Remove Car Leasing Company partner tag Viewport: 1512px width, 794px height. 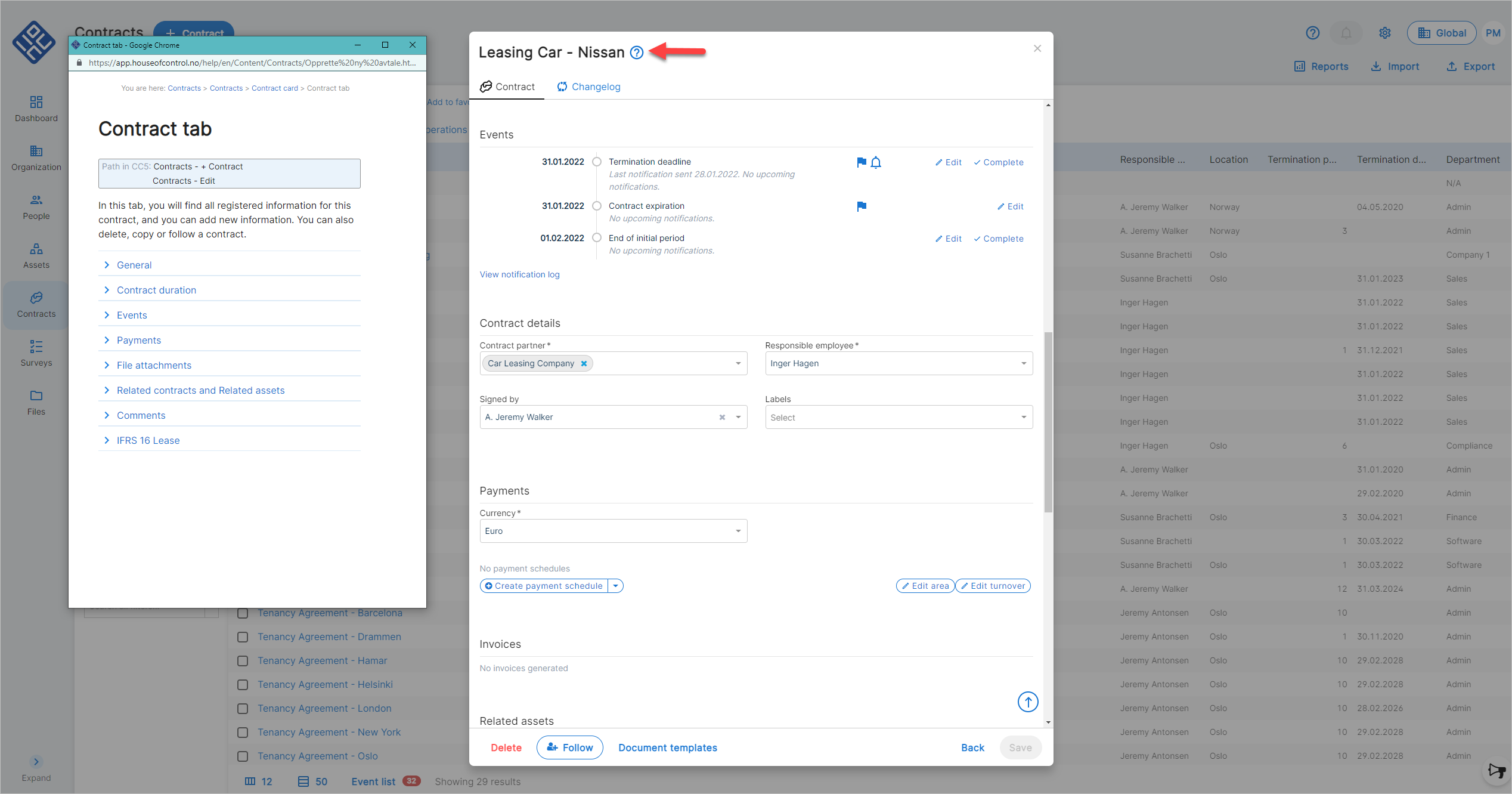point(584,363)
